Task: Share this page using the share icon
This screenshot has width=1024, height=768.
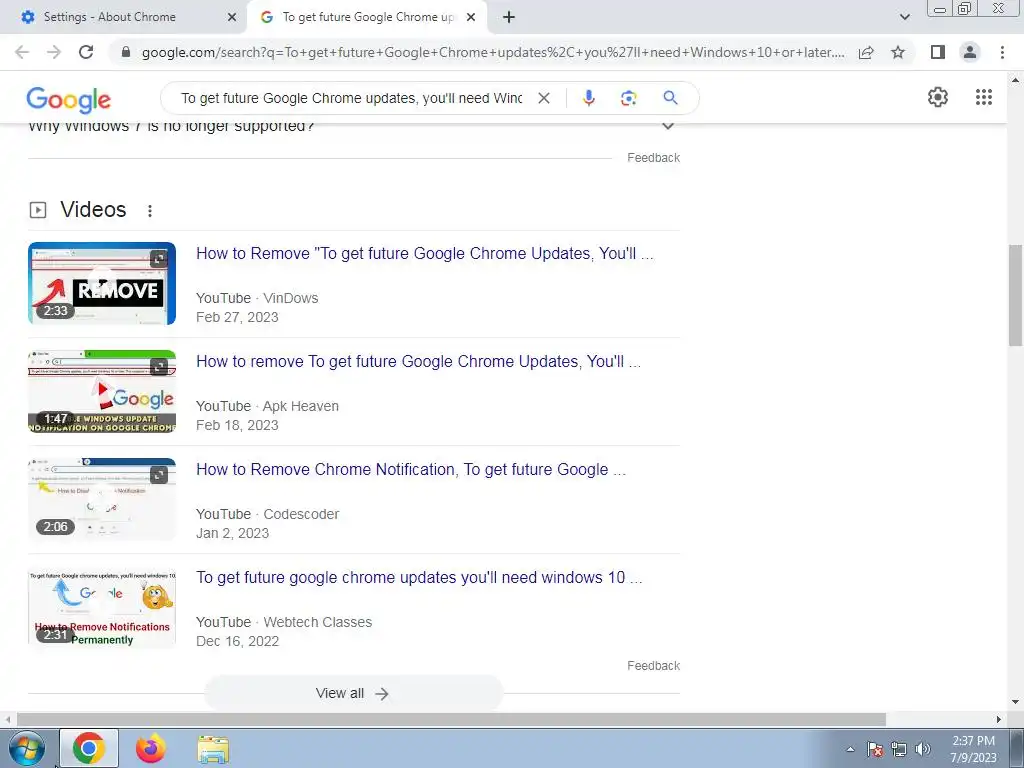Action: coord(866,52)
